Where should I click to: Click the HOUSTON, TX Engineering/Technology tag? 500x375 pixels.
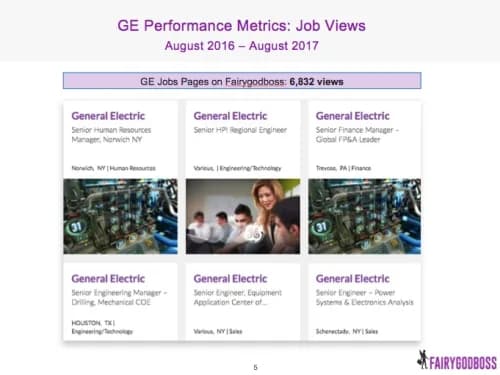coord(102,327)
